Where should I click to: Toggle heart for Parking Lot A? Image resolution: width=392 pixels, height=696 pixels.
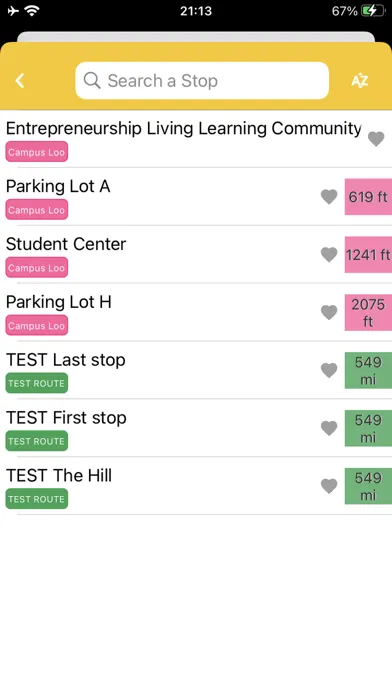coord(329,197)
